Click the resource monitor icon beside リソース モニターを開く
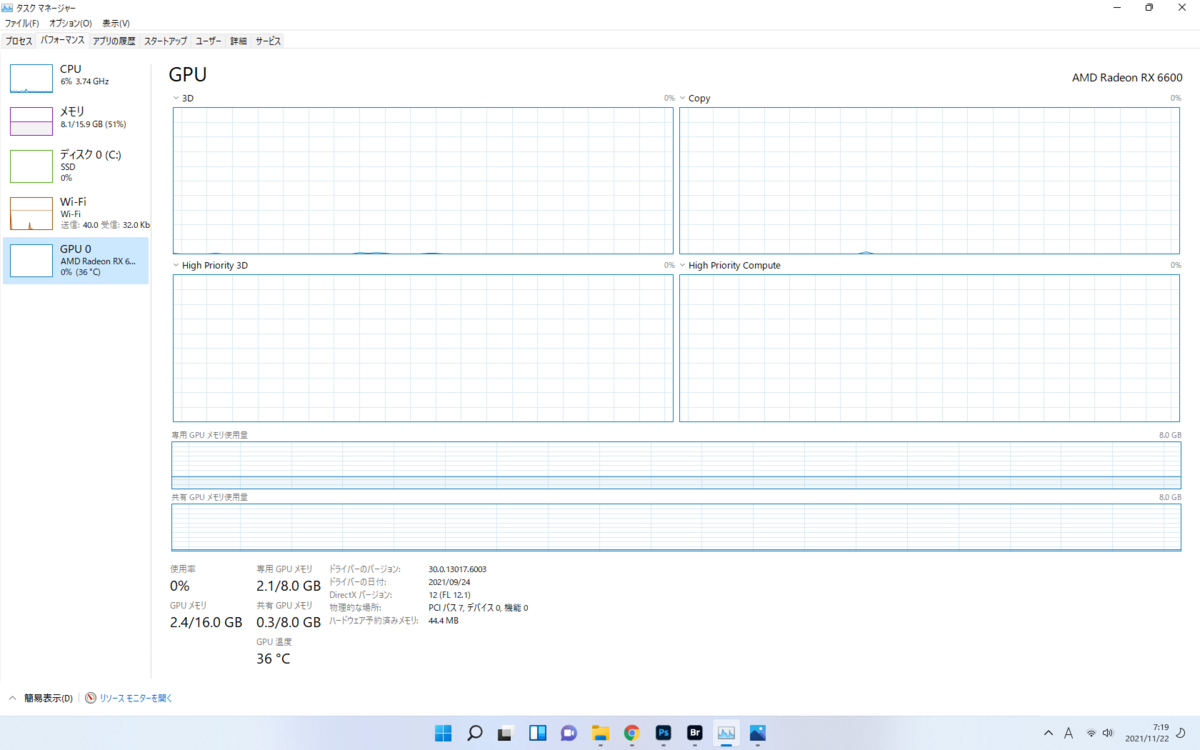The height and width of the screenshot is (750, 1200). point(91,698)
